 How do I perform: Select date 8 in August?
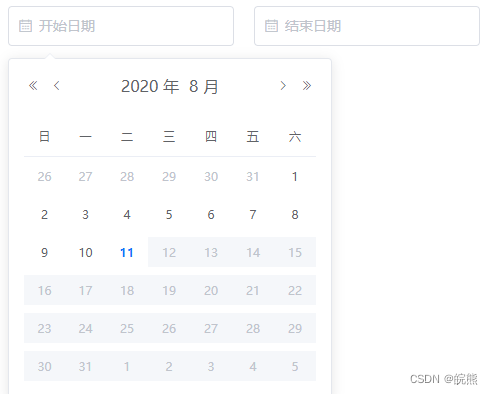pos(295,214)
